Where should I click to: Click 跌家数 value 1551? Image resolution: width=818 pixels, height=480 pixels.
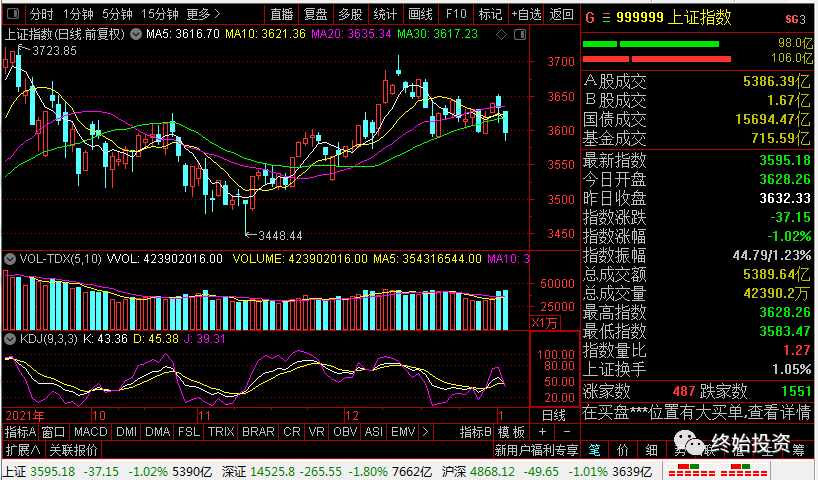[x=796, y=391]
